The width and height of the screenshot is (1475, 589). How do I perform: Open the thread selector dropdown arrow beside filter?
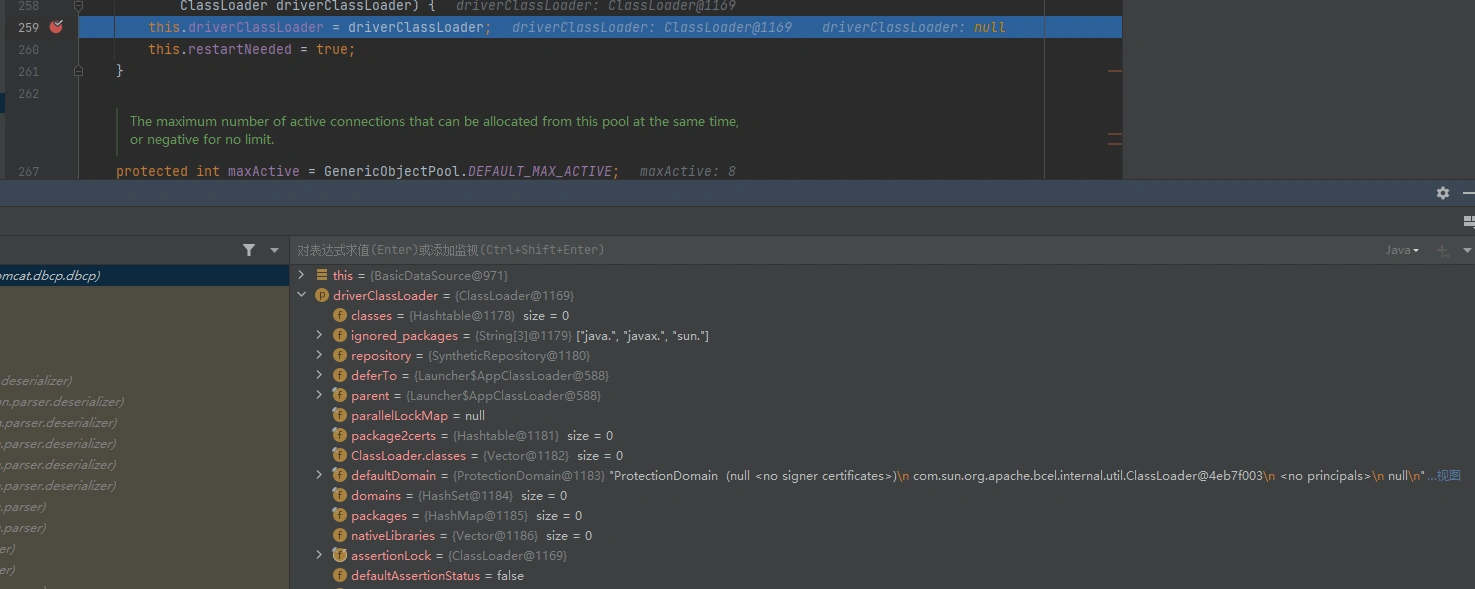274,250
